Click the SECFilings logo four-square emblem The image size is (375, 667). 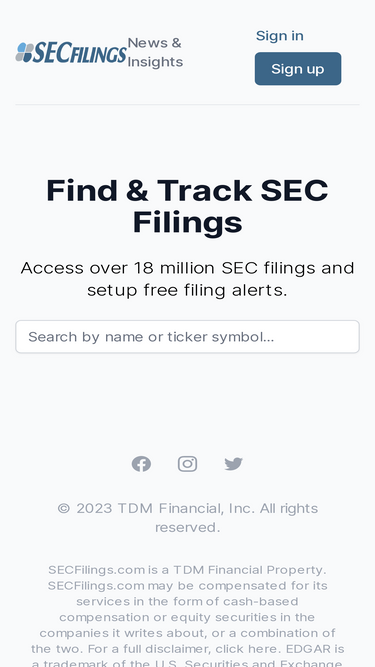[25, 53]
